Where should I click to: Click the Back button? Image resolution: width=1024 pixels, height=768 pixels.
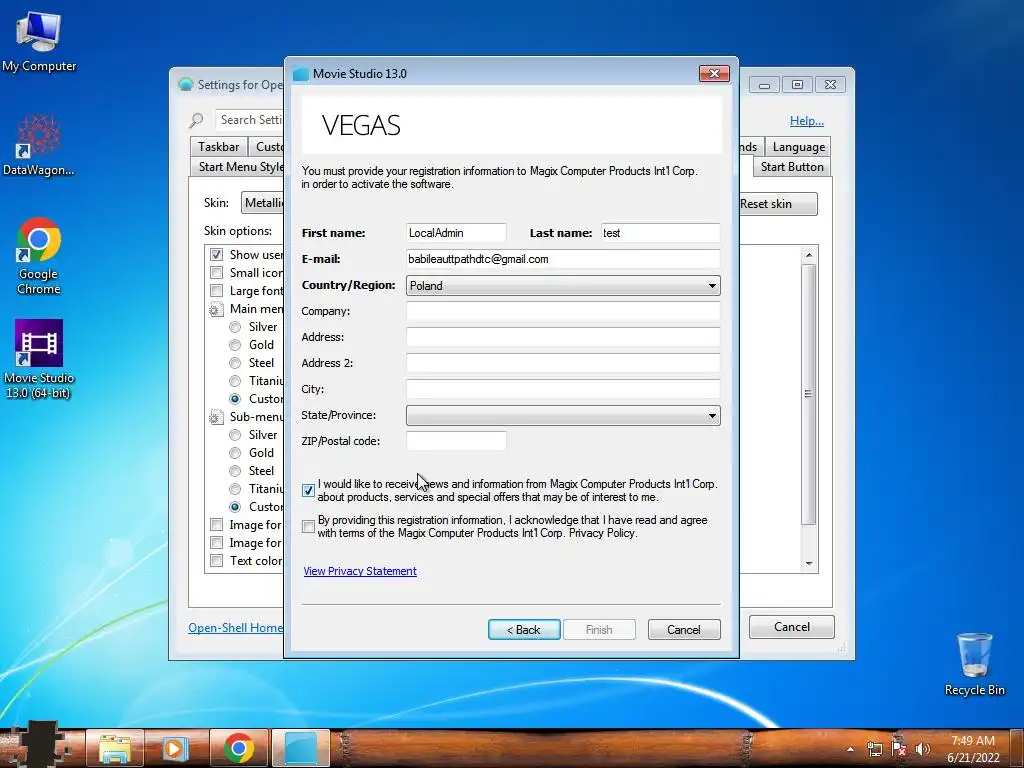[524, 630]
